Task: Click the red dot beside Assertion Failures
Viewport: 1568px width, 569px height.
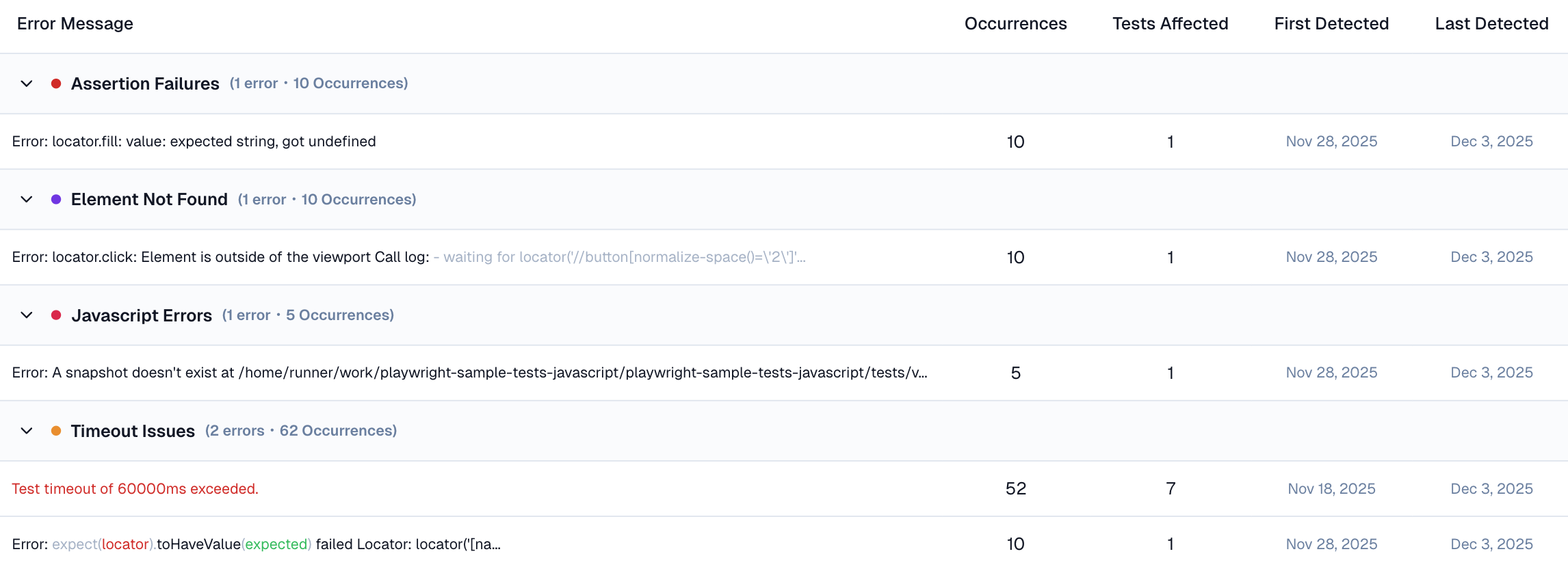Action: 56,83
